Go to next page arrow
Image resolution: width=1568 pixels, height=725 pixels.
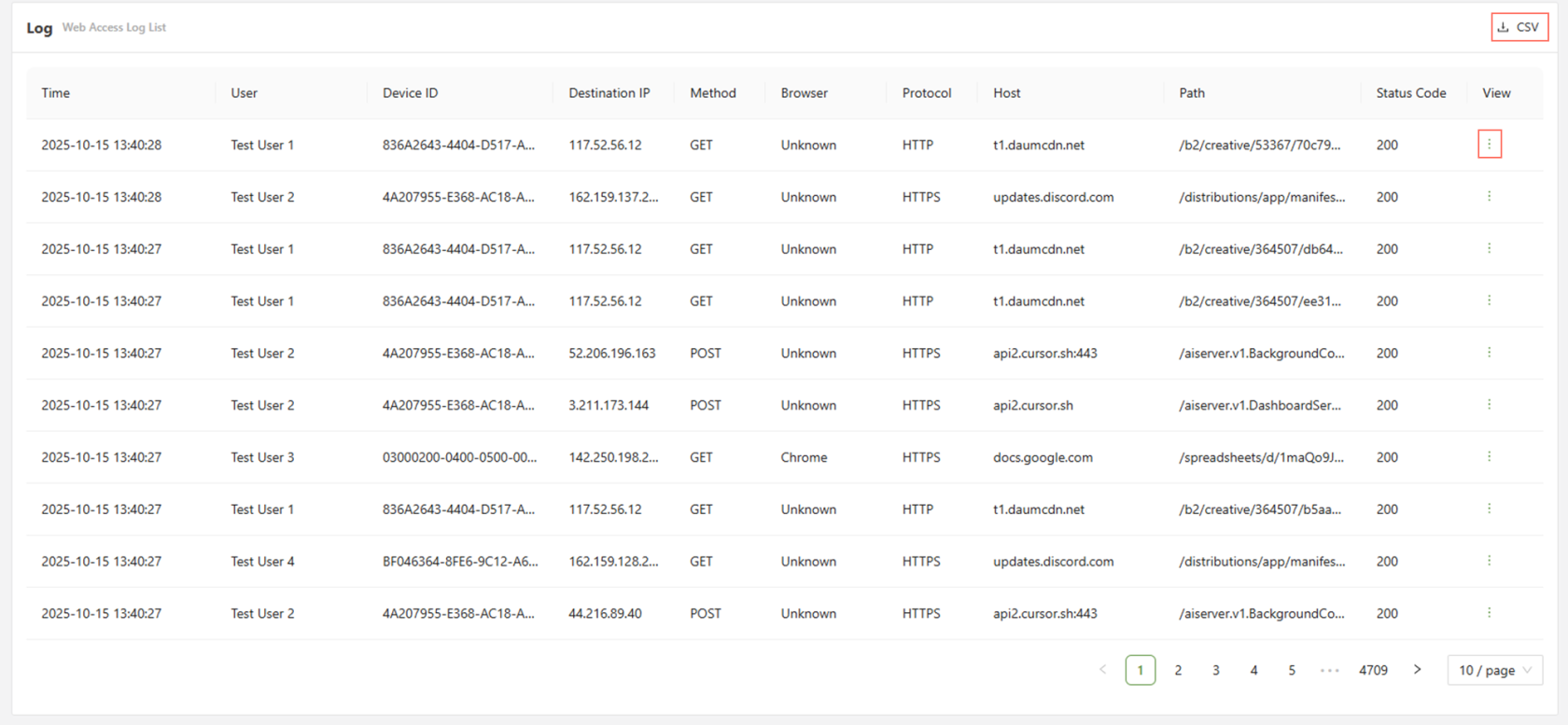tap(1417, 670)
